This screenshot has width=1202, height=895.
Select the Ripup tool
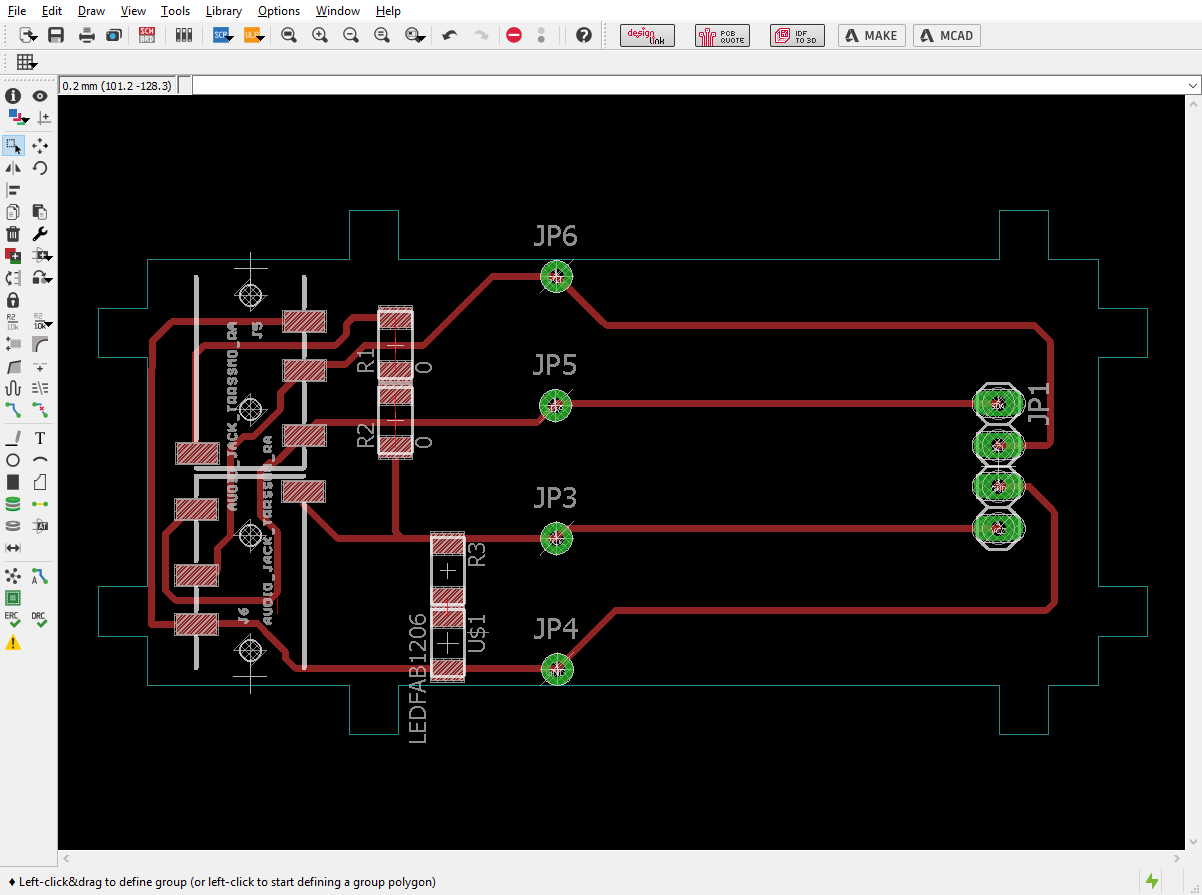40,409
